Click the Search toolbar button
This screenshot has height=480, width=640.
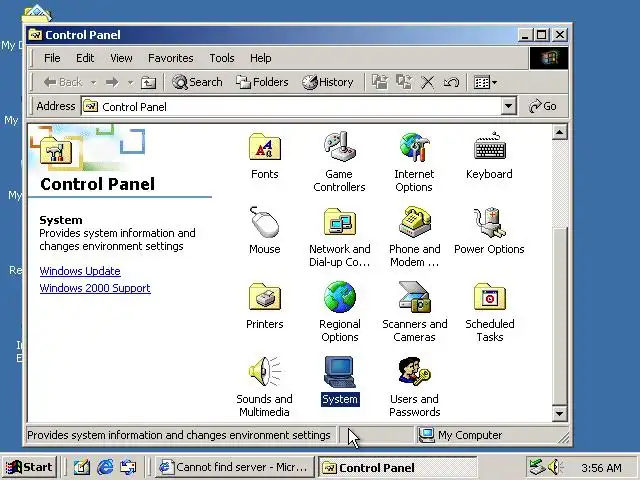197,82
